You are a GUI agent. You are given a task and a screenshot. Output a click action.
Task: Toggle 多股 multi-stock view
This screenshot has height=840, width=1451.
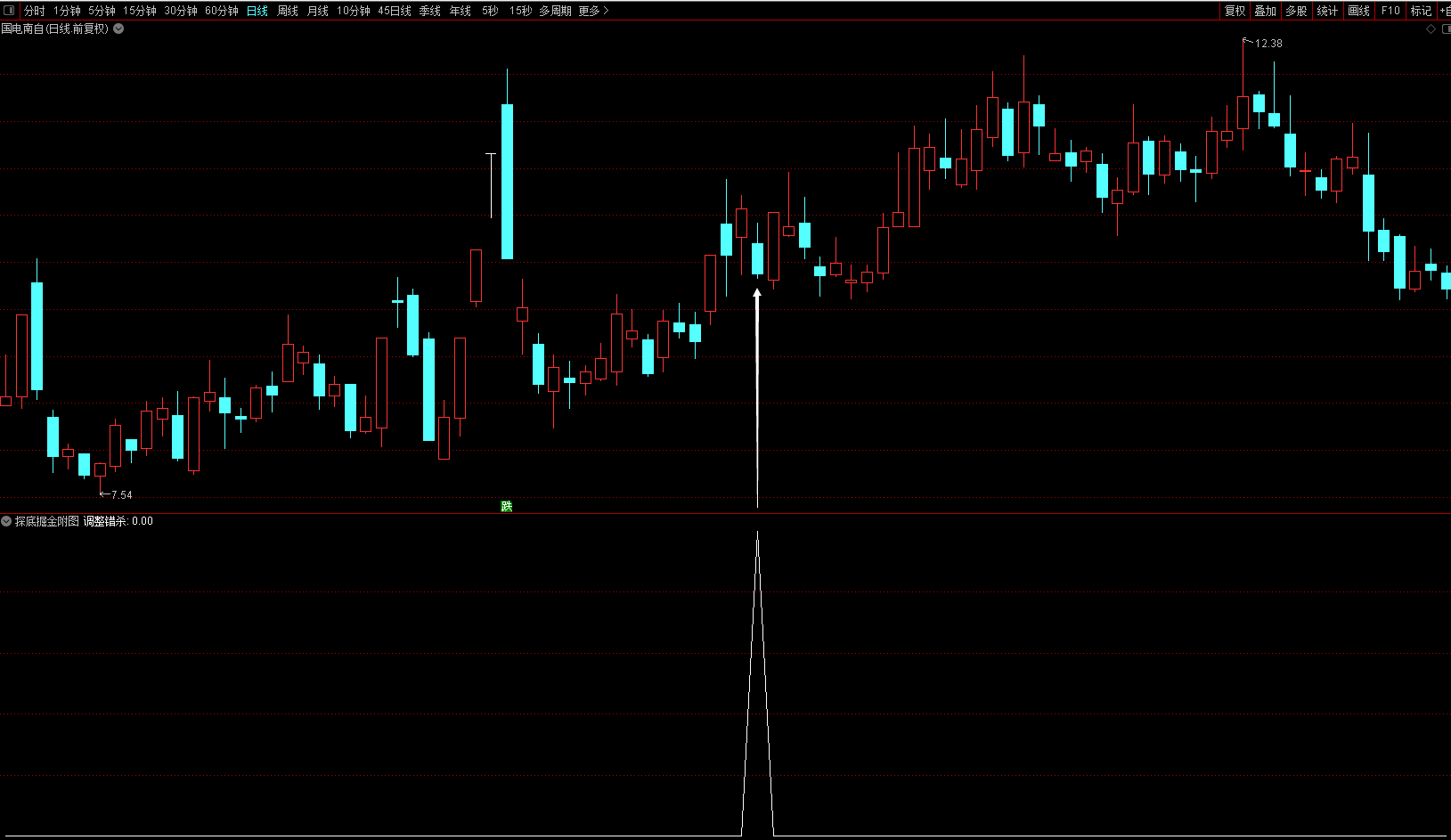(x=1296, y=11)
